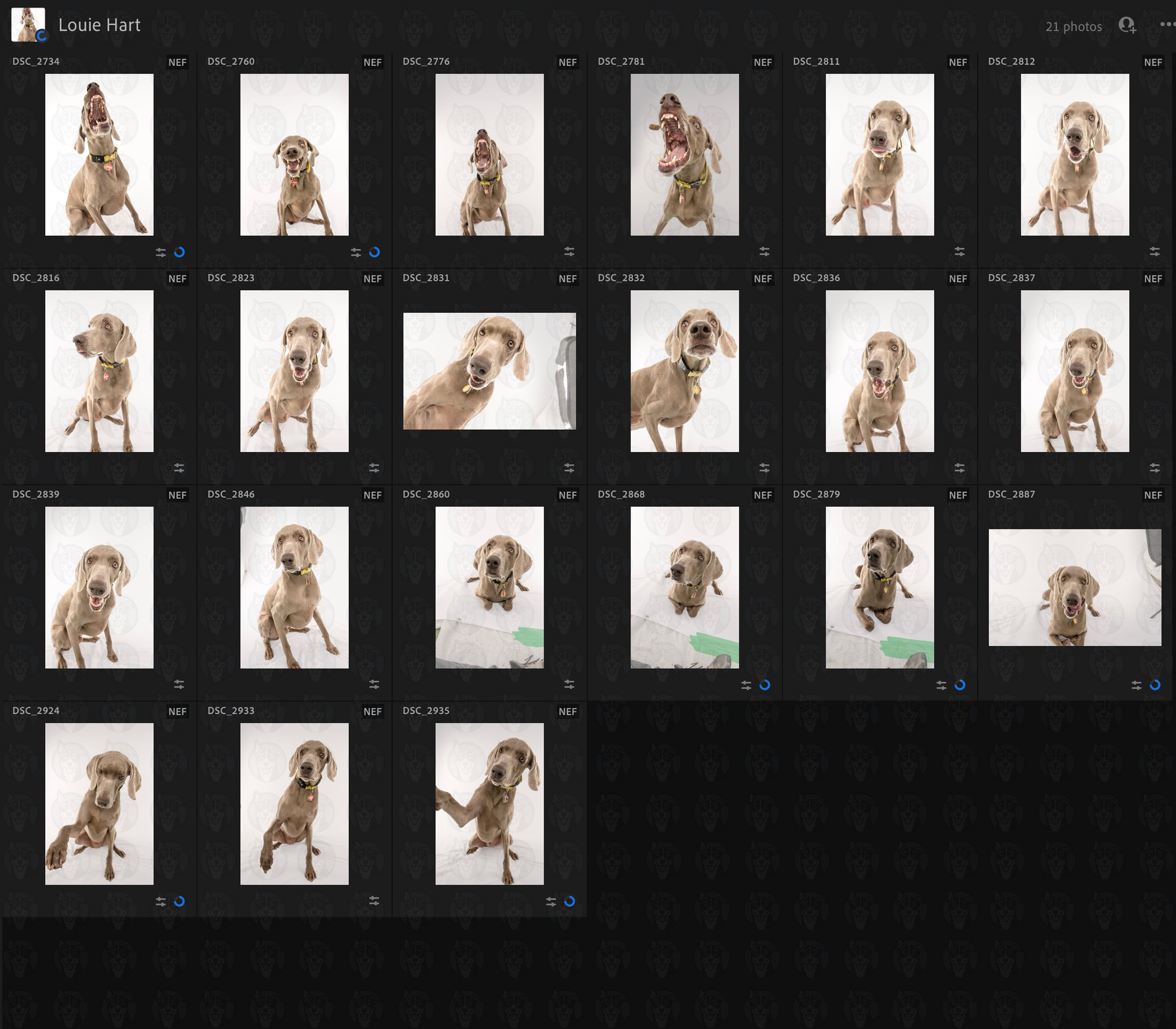
Task: Click edit adjustments icon on DSC_2776
Action: (569, 251)
